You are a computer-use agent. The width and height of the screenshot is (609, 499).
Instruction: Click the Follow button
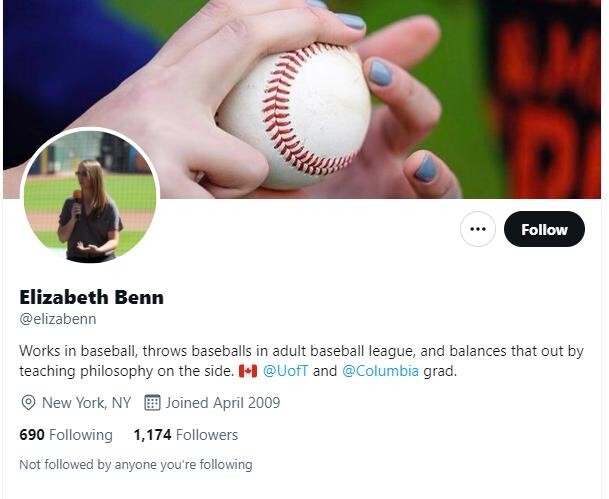[544, 229]
